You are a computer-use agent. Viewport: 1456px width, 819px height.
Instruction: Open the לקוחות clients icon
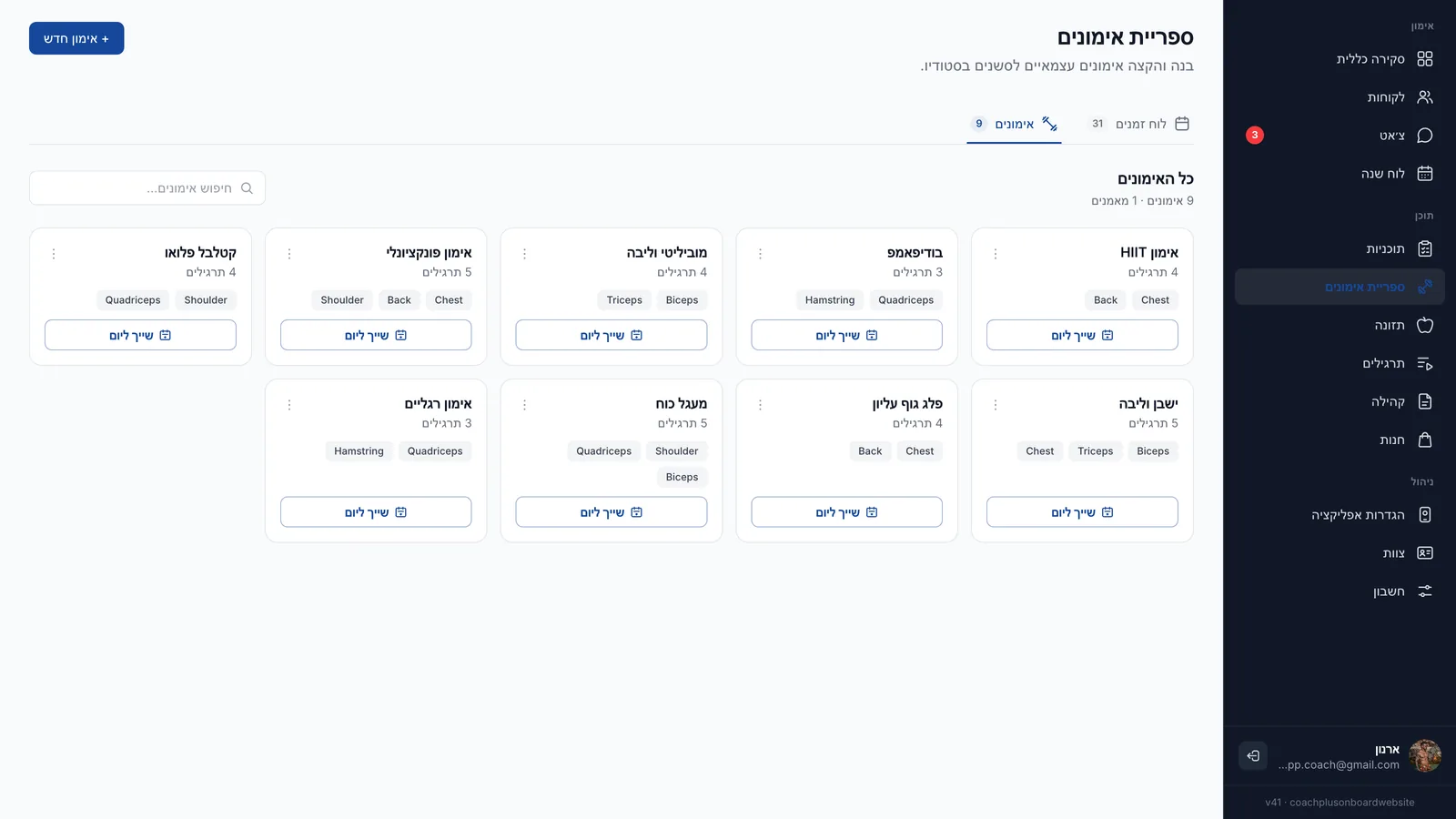(x=1425, y=97)
